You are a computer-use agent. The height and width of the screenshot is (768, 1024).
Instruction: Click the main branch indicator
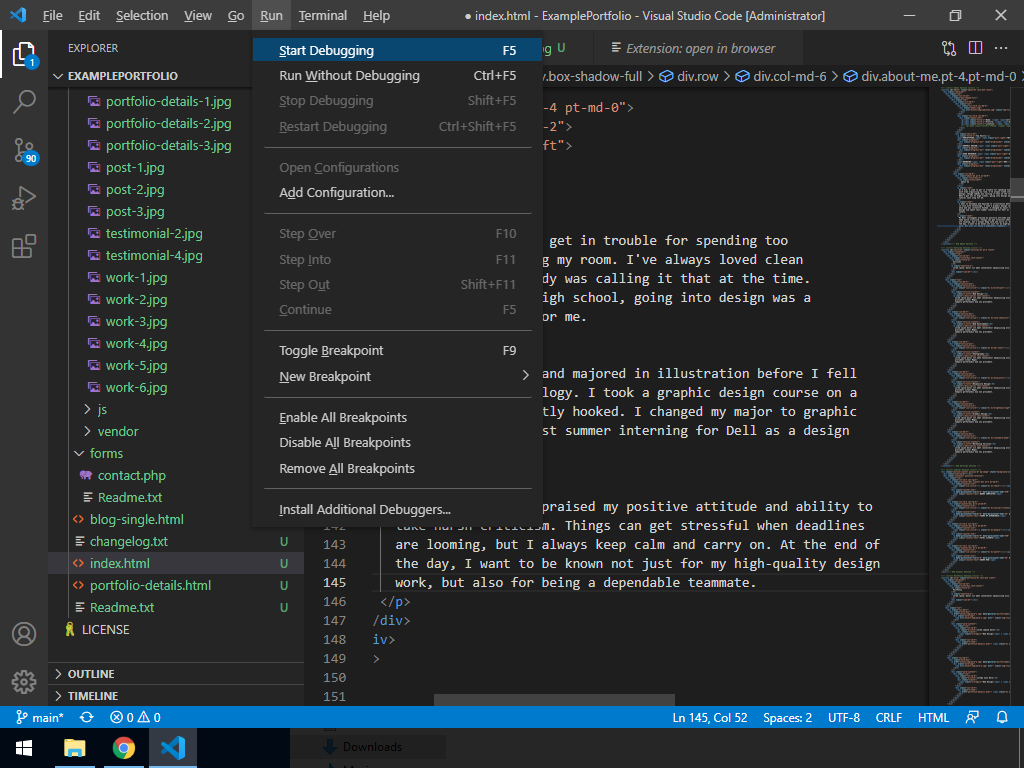click(40, 717)
